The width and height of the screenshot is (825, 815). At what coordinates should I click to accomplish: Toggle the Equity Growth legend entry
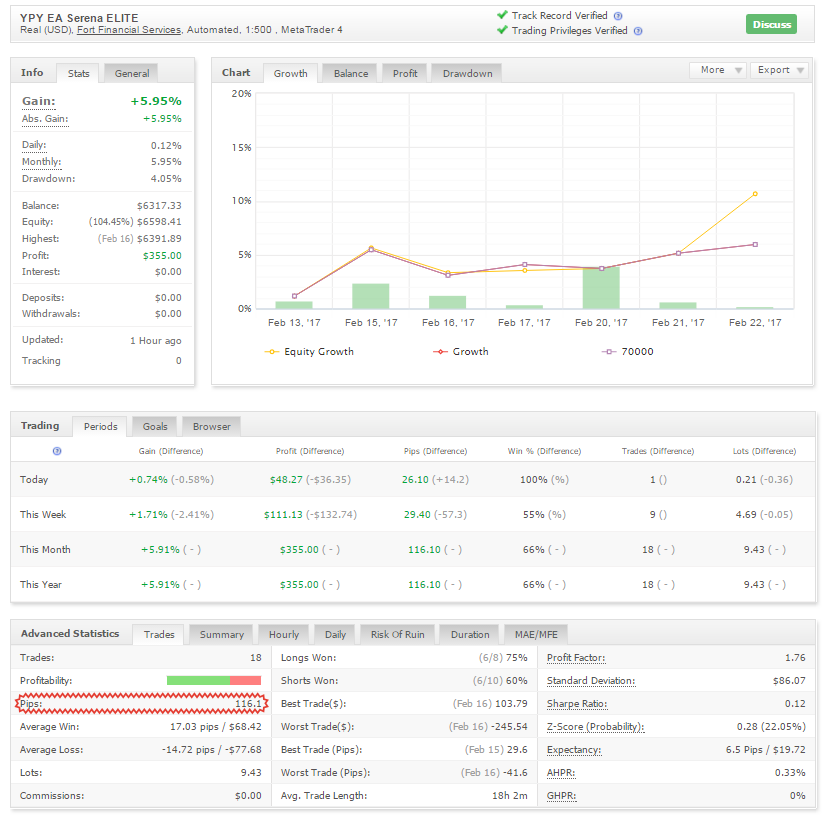point(309,351)
